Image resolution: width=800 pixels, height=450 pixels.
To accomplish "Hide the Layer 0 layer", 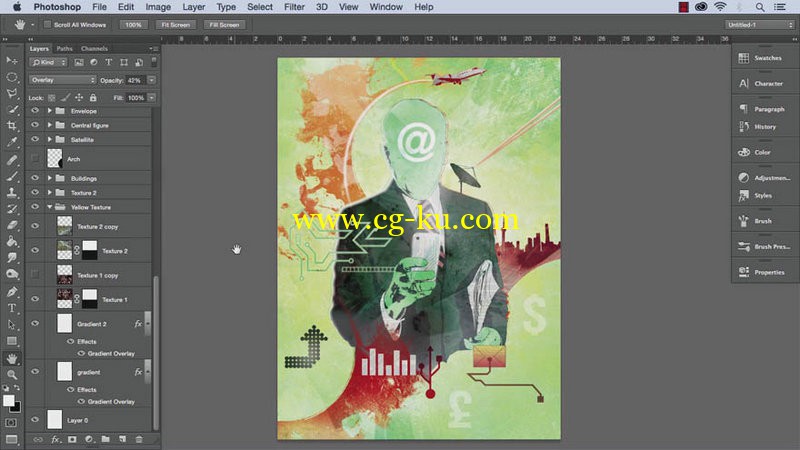I will (x=35, y=420).
